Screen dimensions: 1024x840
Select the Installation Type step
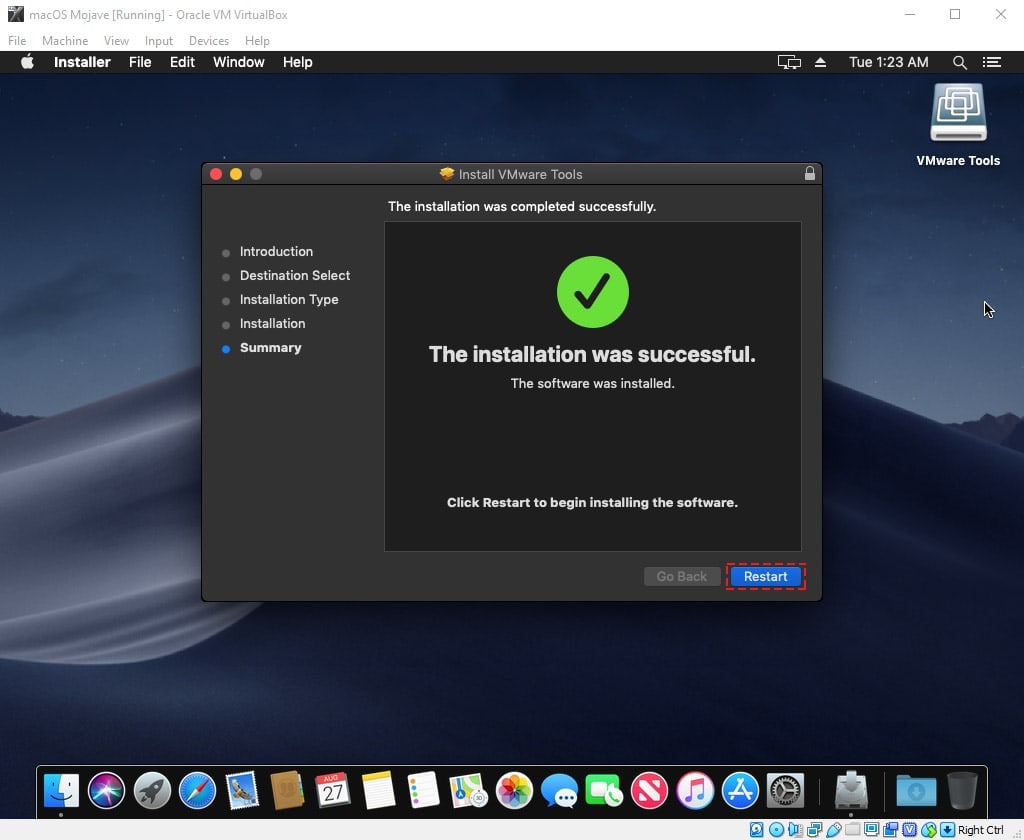click(289, 299)
